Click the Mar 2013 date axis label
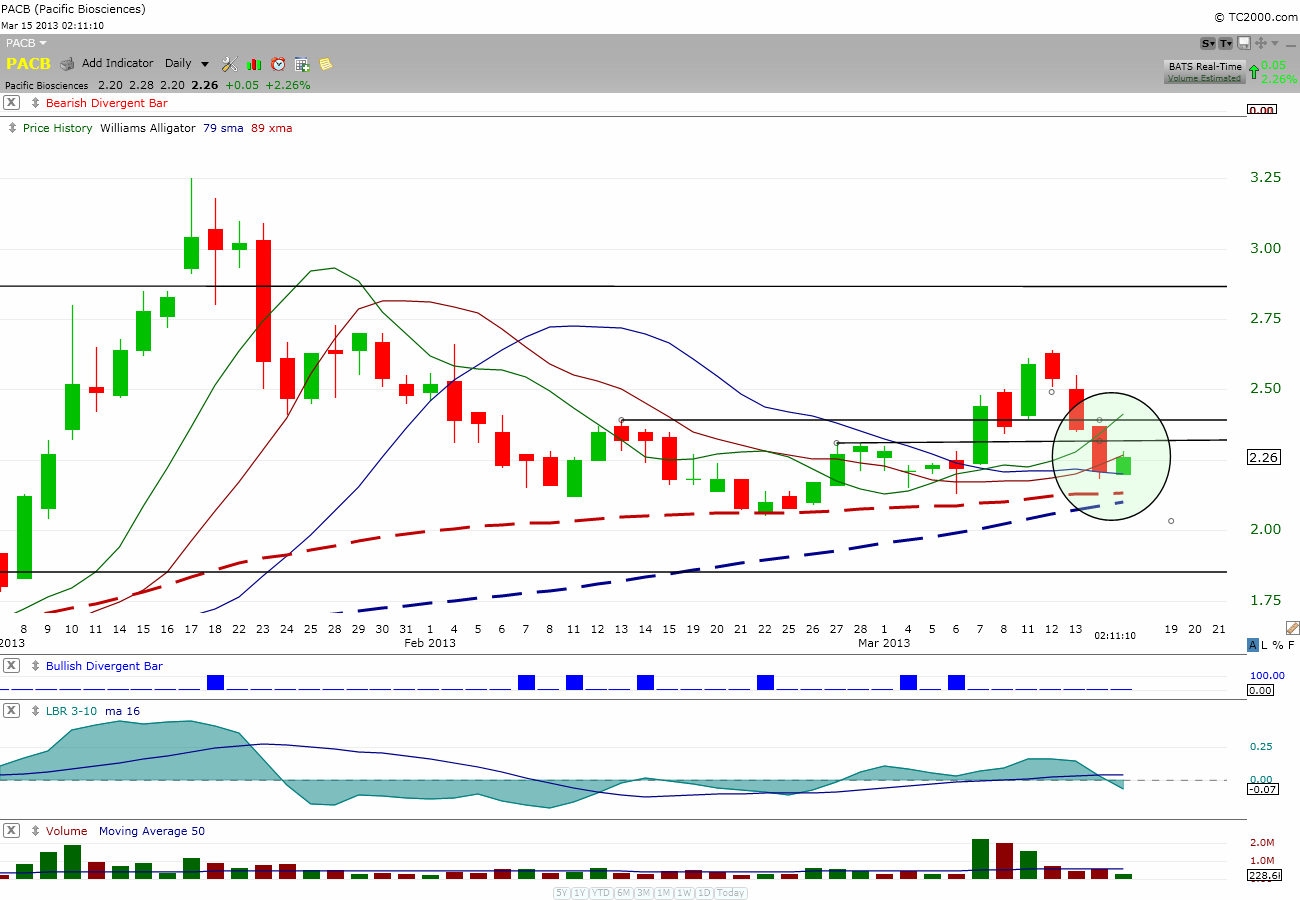Viewport: 1300px width, 900px height. click(x=884, y=643)
